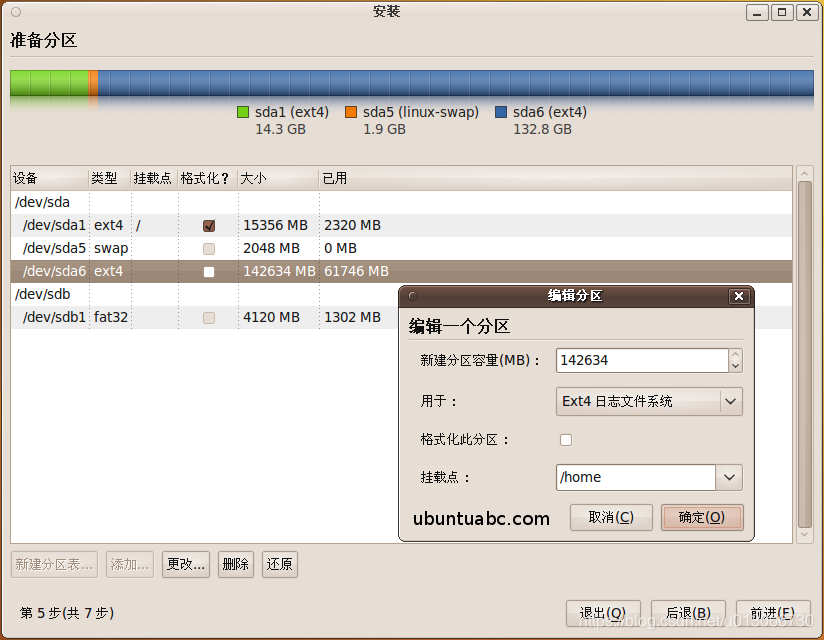Sort by 大小 column header
824x640 pixels.
[278, 178]
